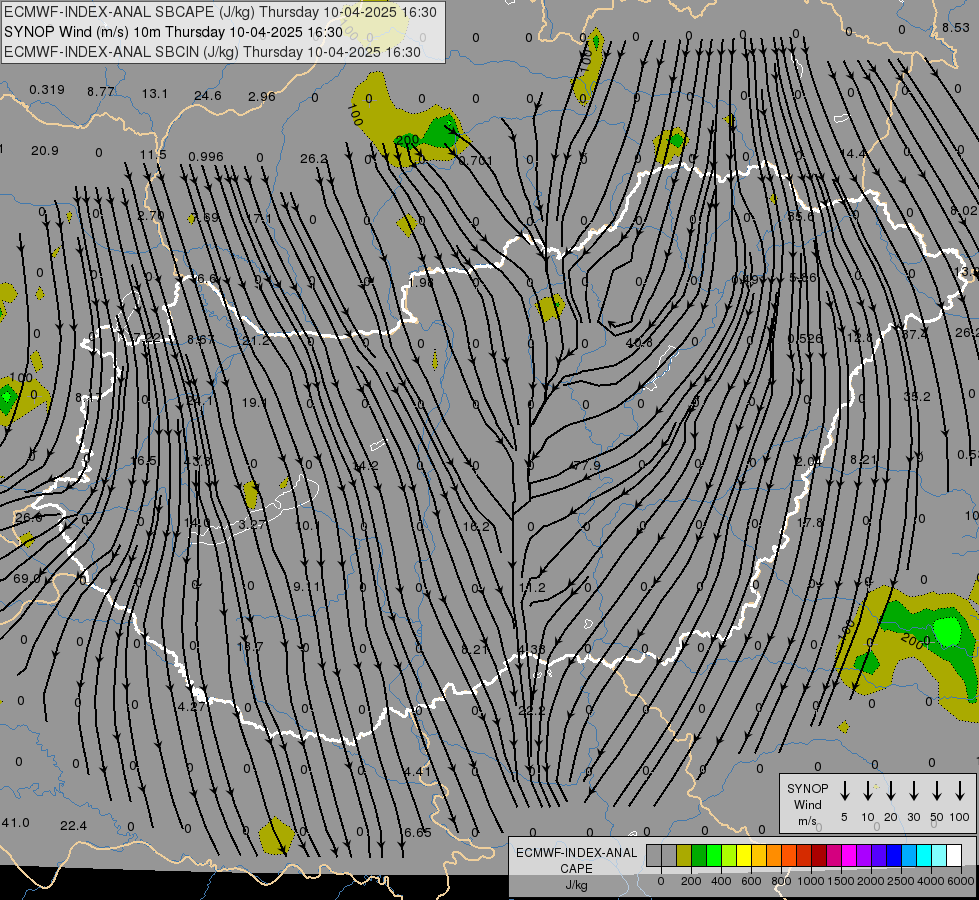Pick the bright magenta CAPE legend swatch
The image size is (979, 900).
tap(849, 856)
